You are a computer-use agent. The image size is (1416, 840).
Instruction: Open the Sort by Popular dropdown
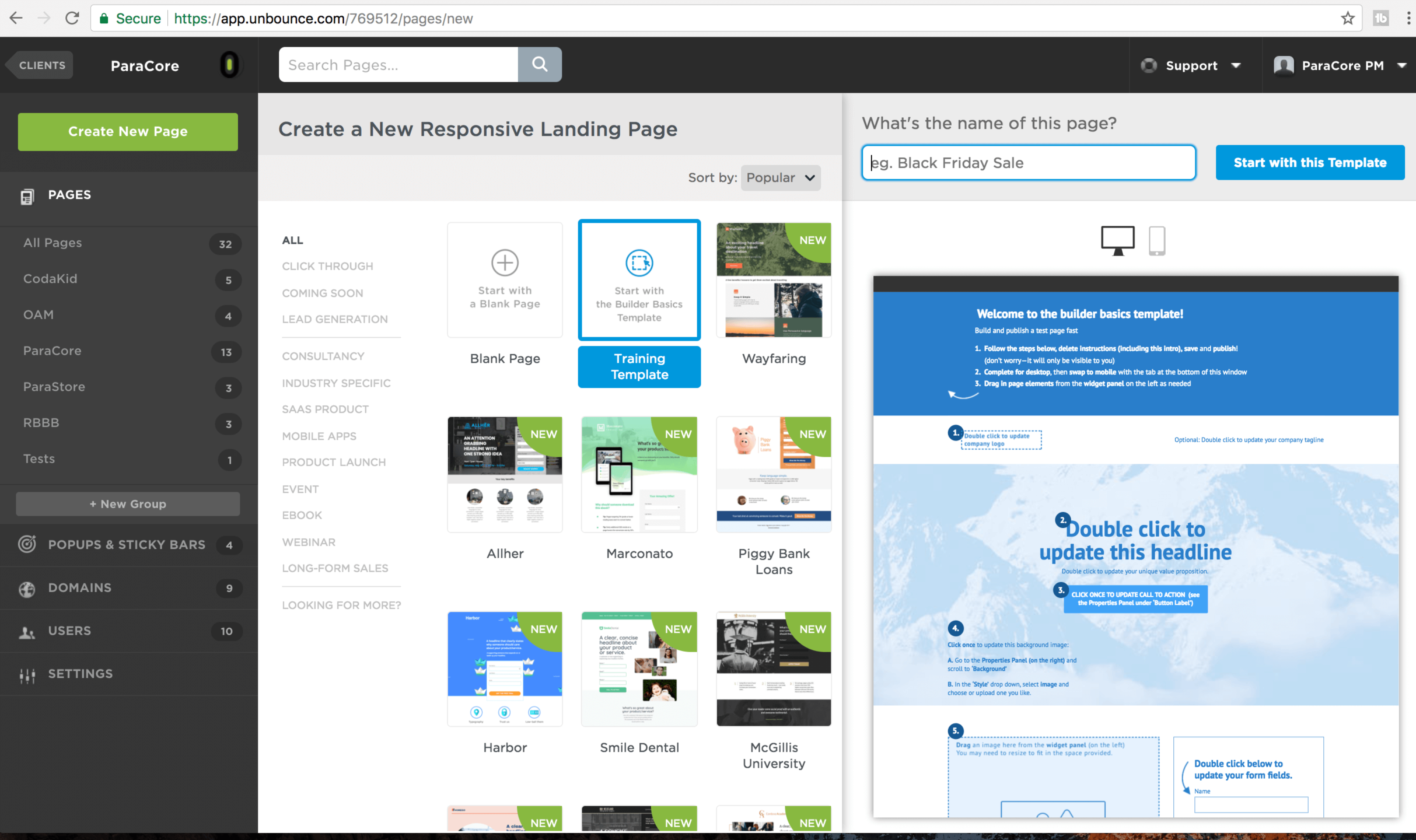coord(780,177)
